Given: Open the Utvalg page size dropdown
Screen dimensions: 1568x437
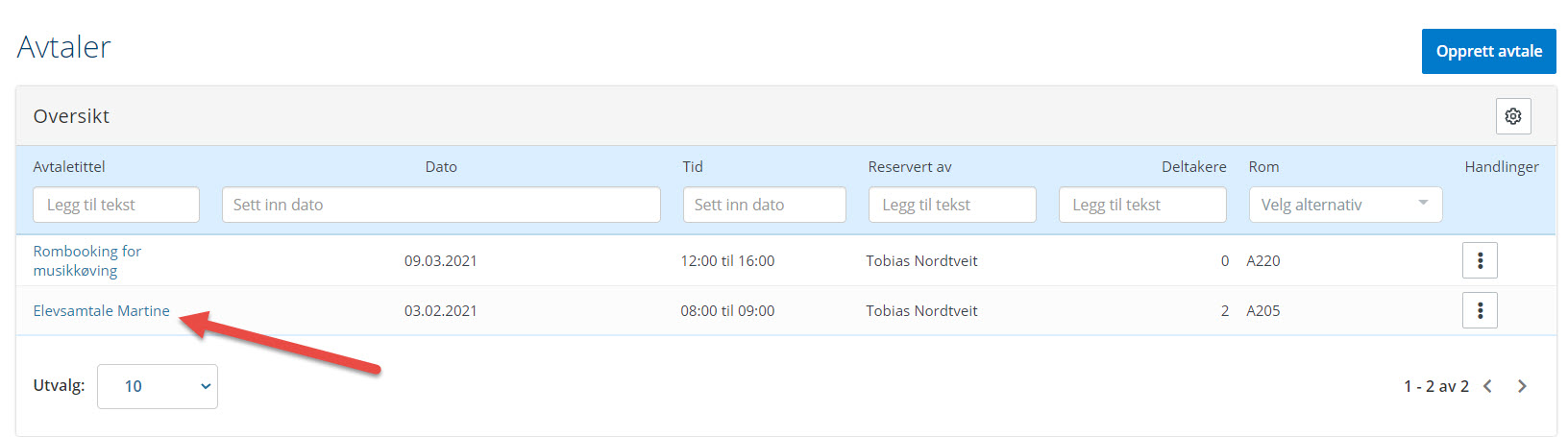Looking at the screenshot, I should pos(158,386).
